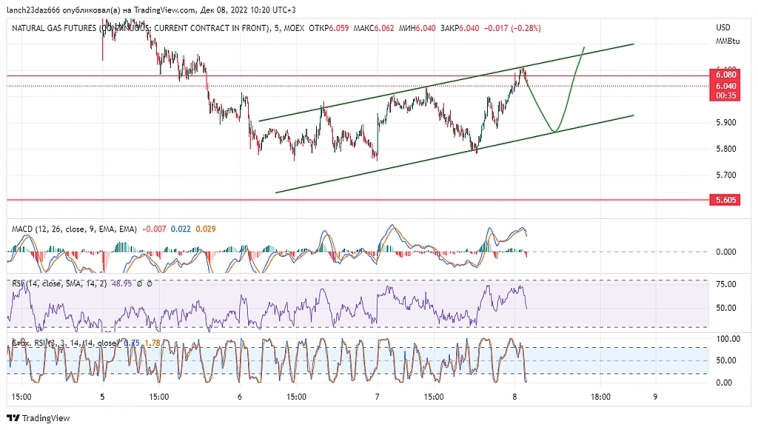Select the upper green channel trend line
This screenshot has width=758, height=430.
[x=446, y=82]
